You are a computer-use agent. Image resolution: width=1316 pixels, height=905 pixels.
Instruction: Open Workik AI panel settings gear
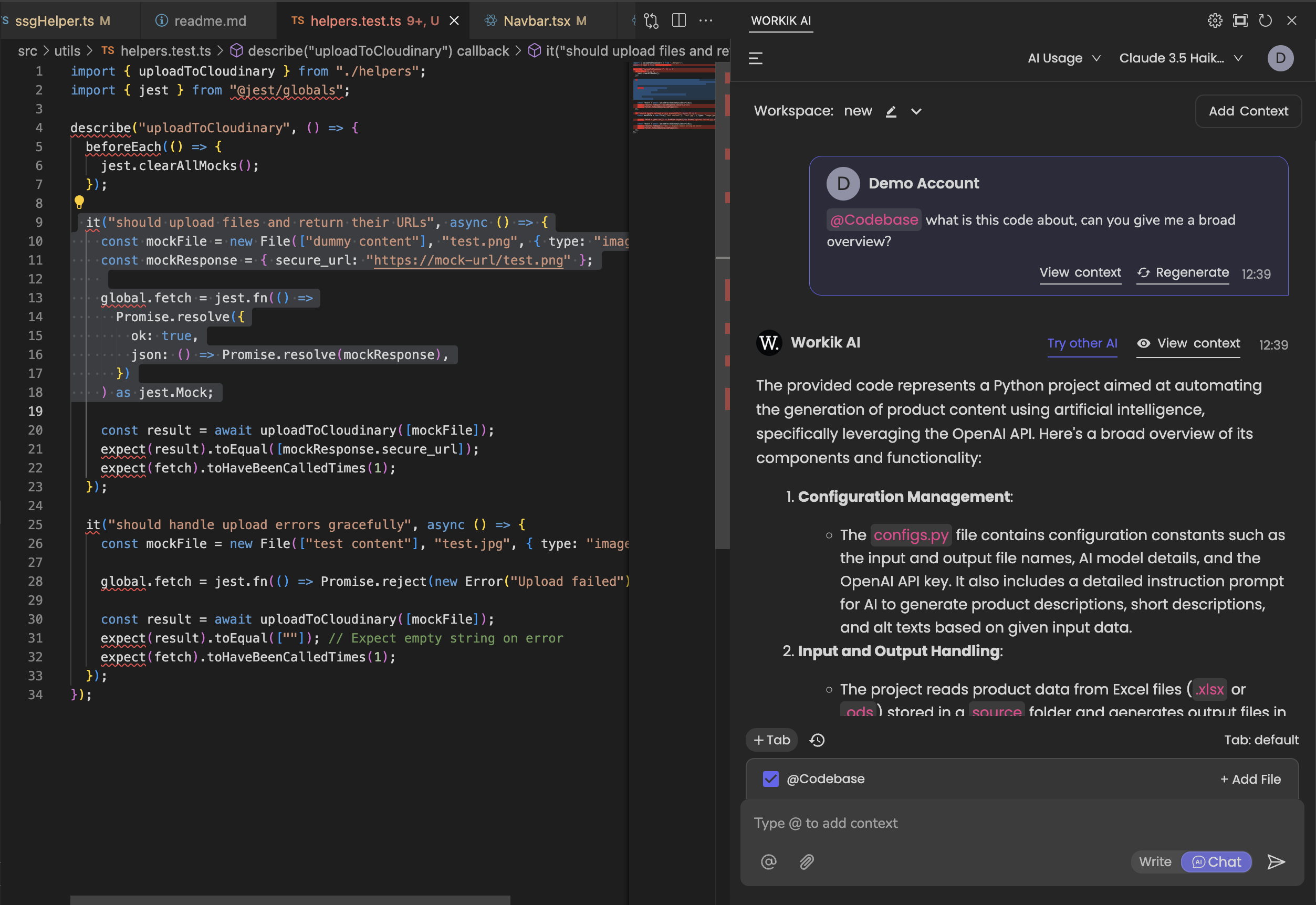[x=1215, y=20]
